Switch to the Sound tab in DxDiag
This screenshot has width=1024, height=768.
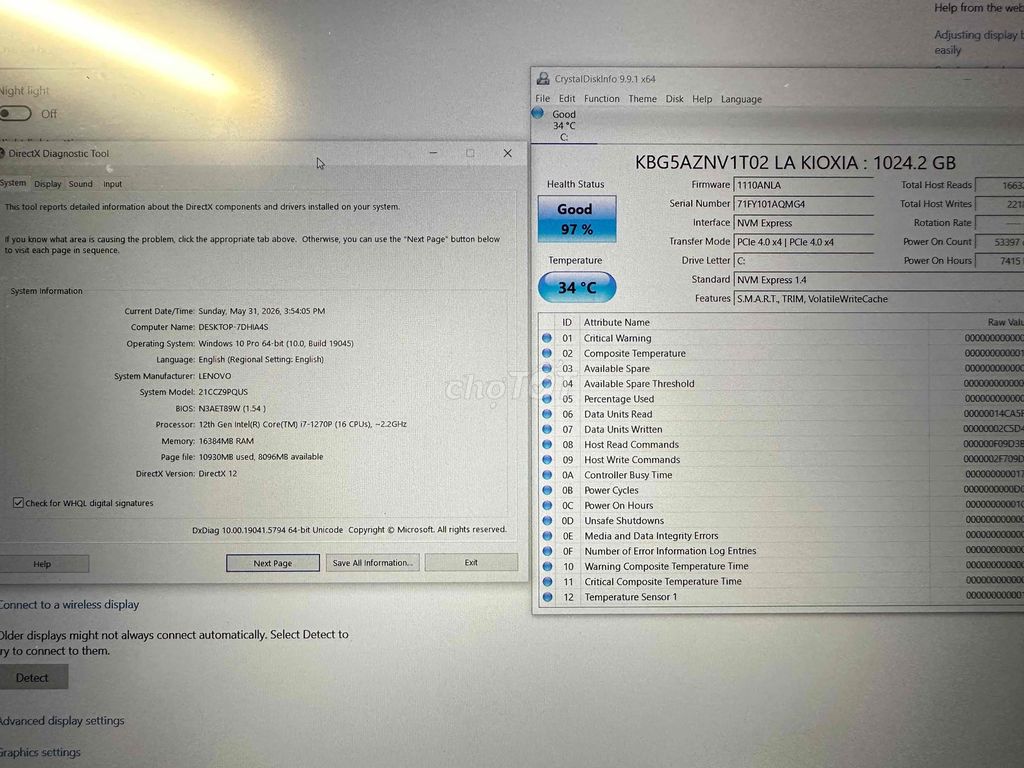[80, 184]
